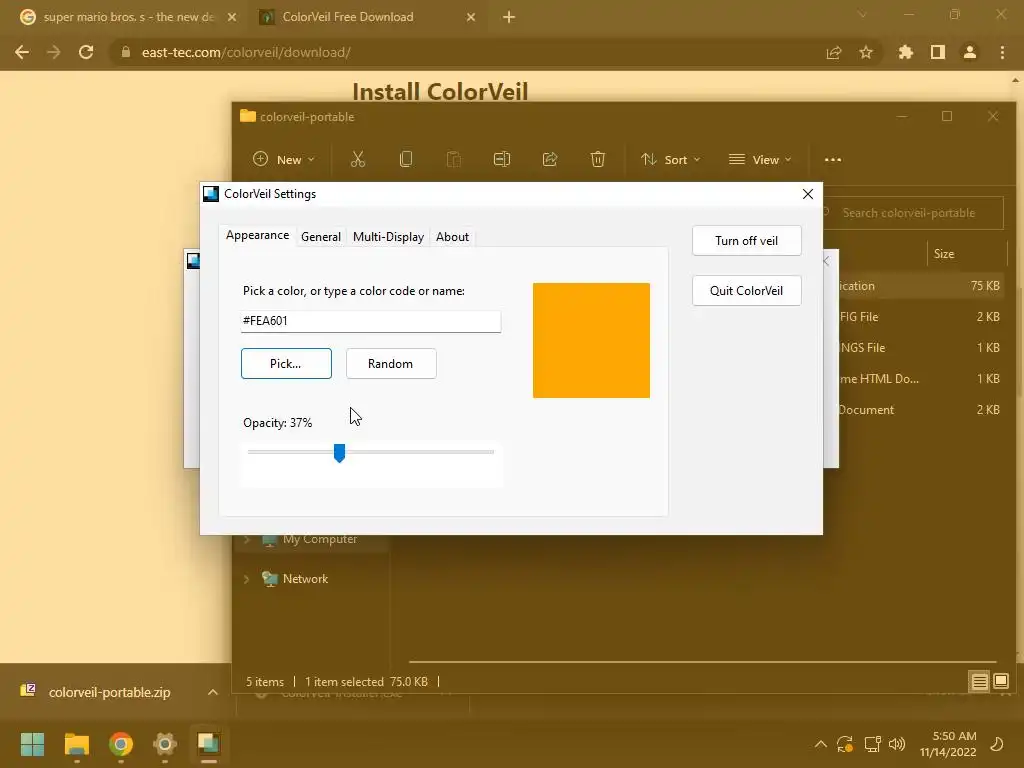
Task: Select the NGS File row
Action: [922, 347]
